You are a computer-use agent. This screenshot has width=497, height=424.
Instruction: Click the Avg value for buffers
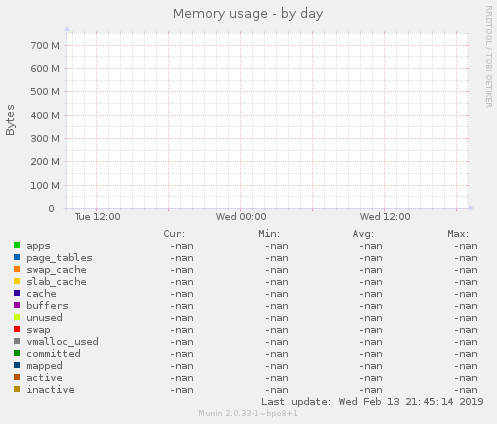pos(371,306)
